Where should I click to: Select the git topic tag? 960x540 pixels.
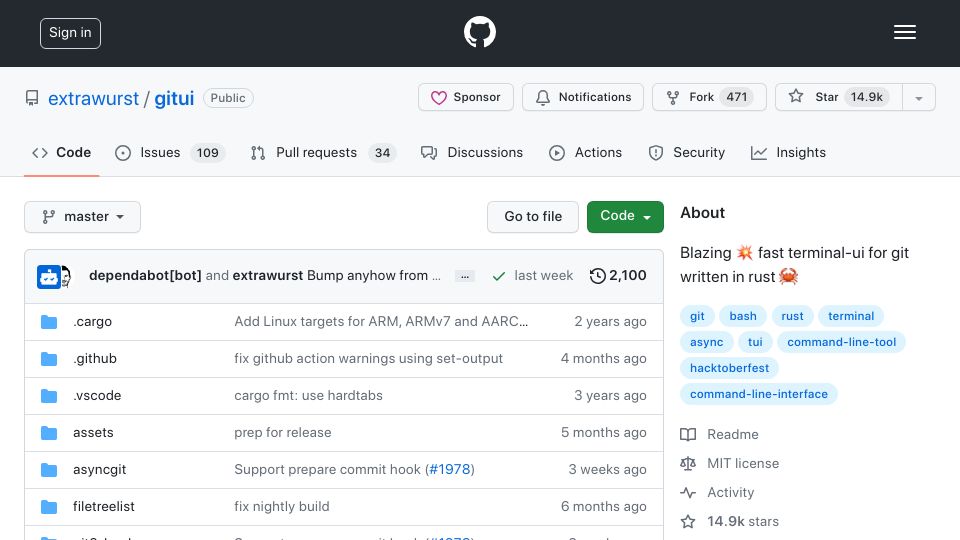click(x=697, y=316)
